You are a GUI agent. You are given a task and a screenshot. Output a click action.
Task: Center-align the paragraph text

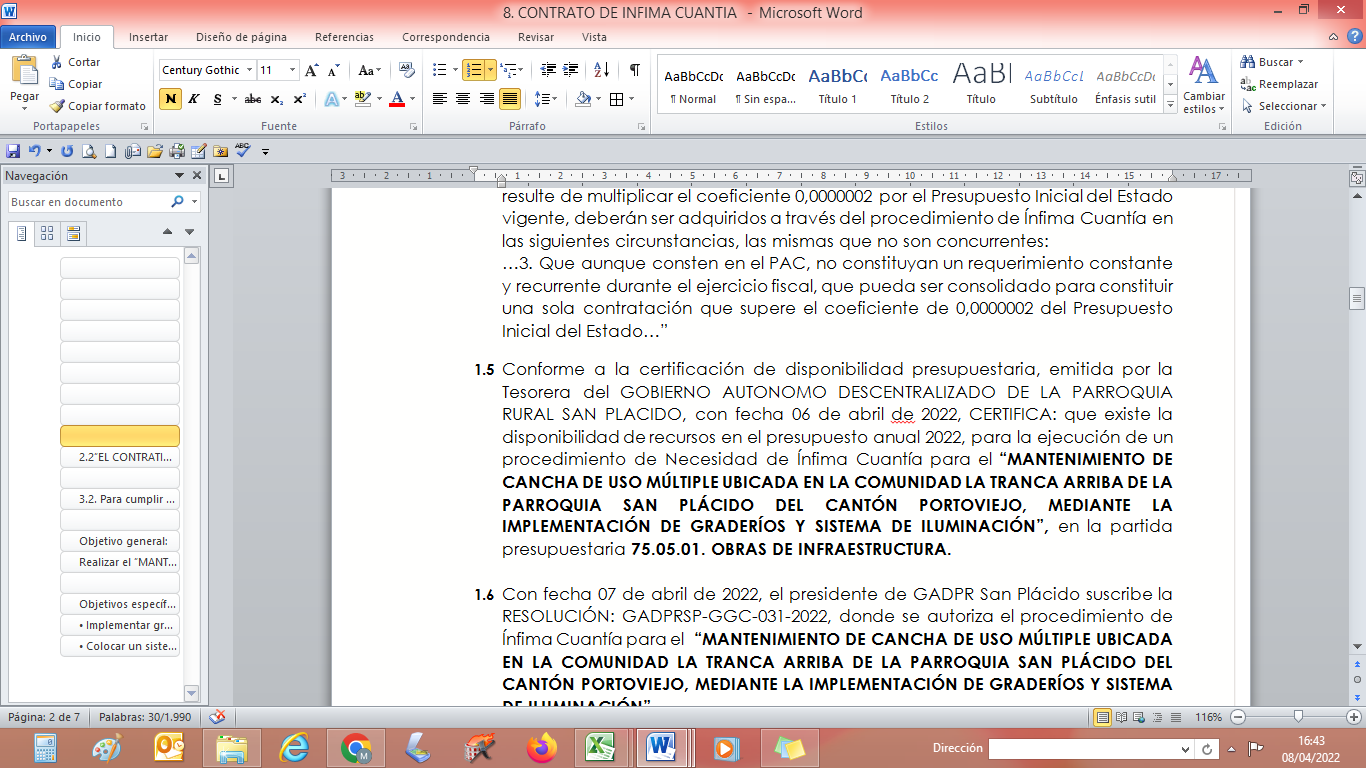(x=462, y=99)
